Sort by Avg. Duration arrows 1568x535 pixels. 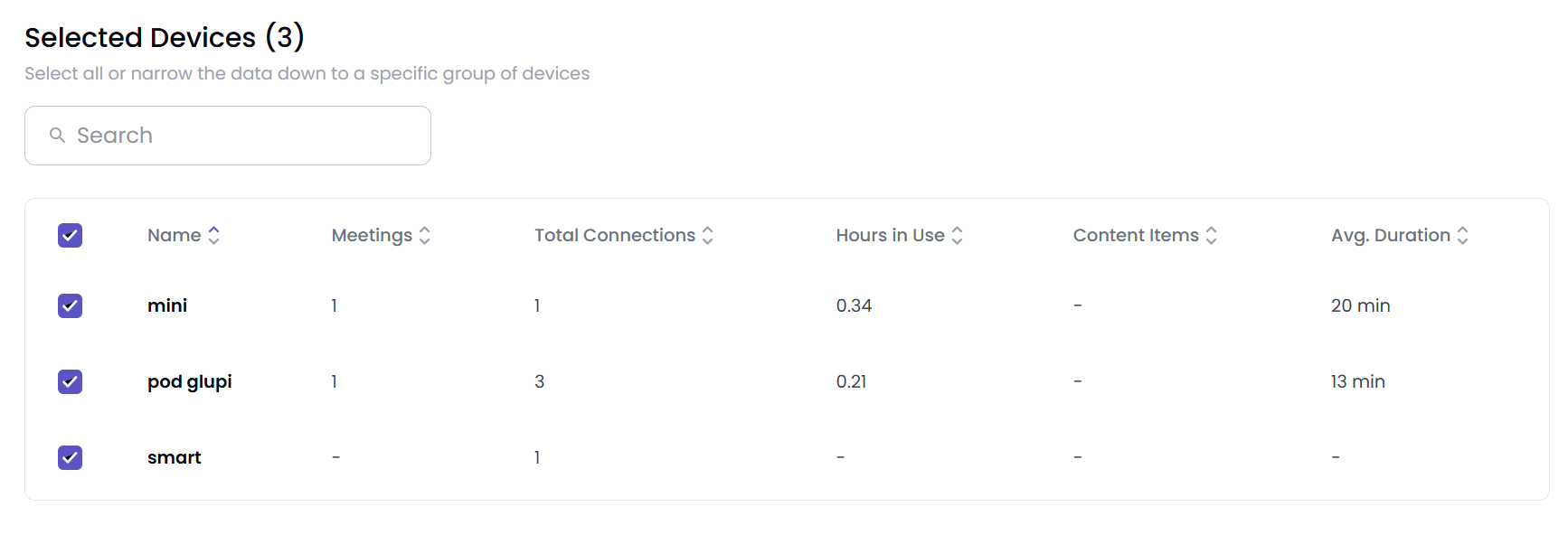[1463, 235]
